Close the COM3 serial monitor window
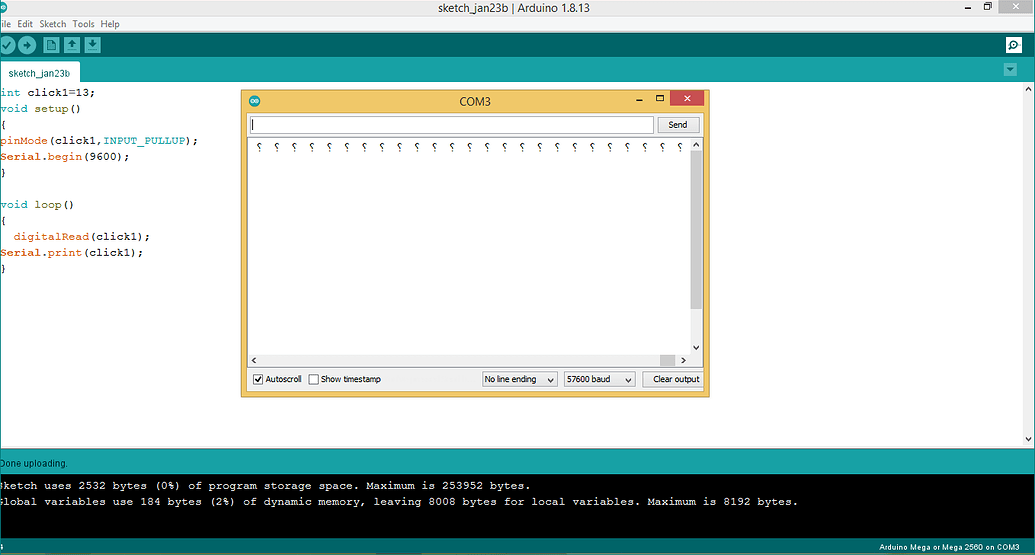1035x555 pixels. pos(687,98)
